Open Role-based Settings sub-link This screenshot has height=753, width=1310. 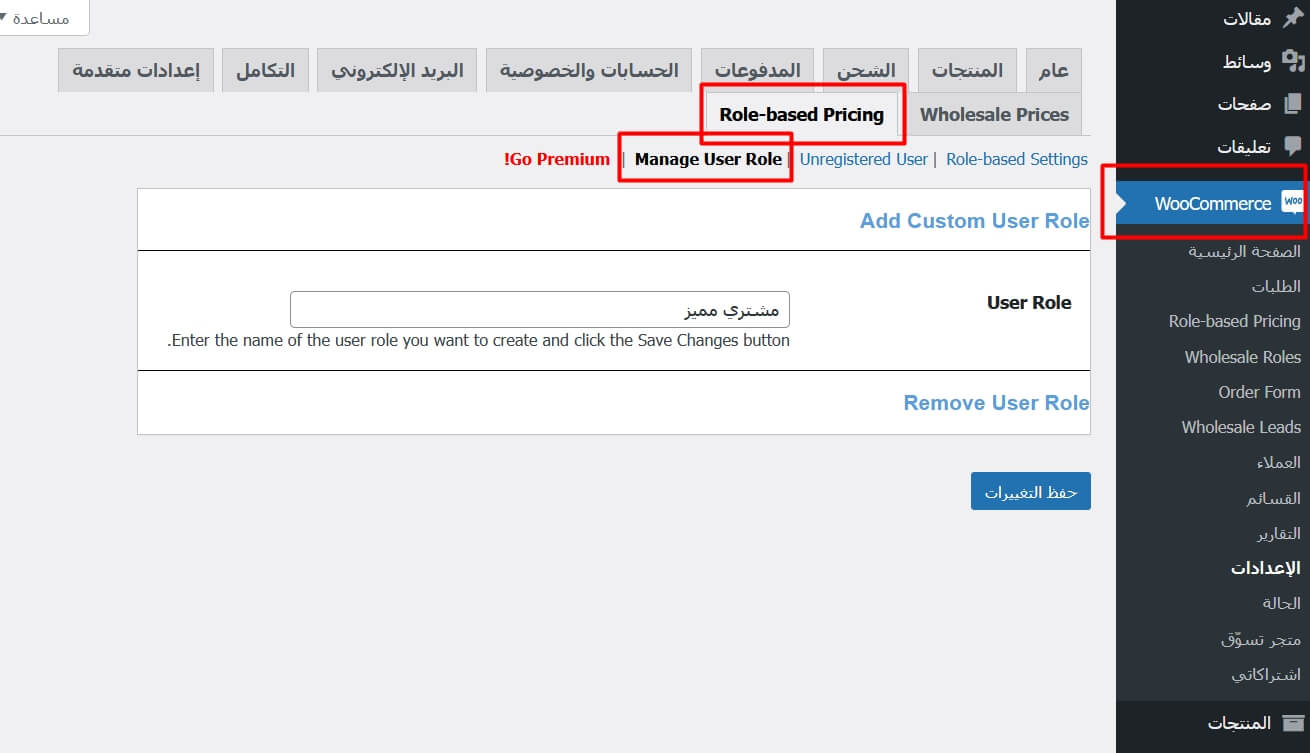tap(1017, 159)
